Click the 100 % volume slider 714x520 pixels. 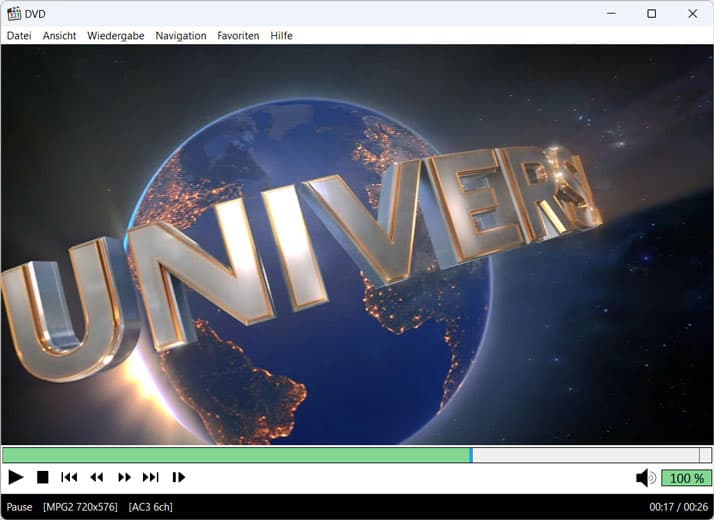click(x=687, y=478)
